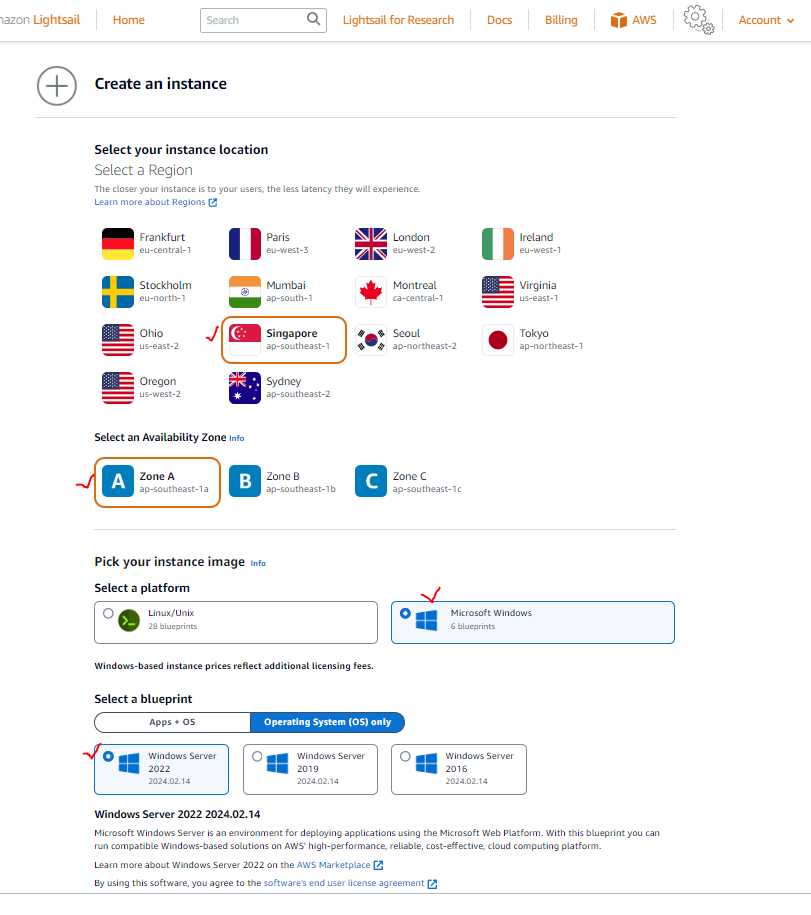Open the Account dropdown menu

[x=766, y=20]
